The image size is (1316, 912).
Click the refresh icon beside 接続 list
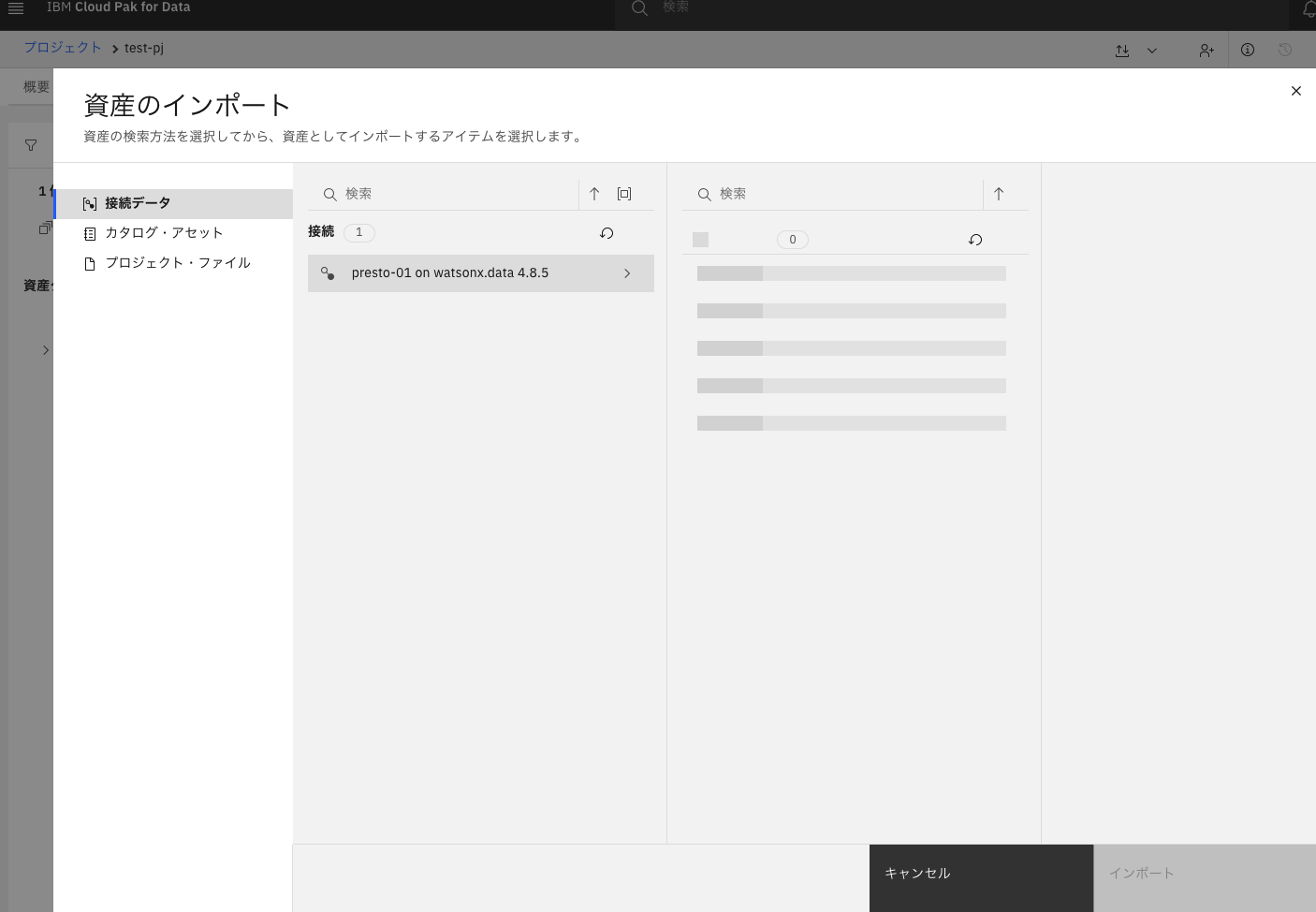[607, 233]
